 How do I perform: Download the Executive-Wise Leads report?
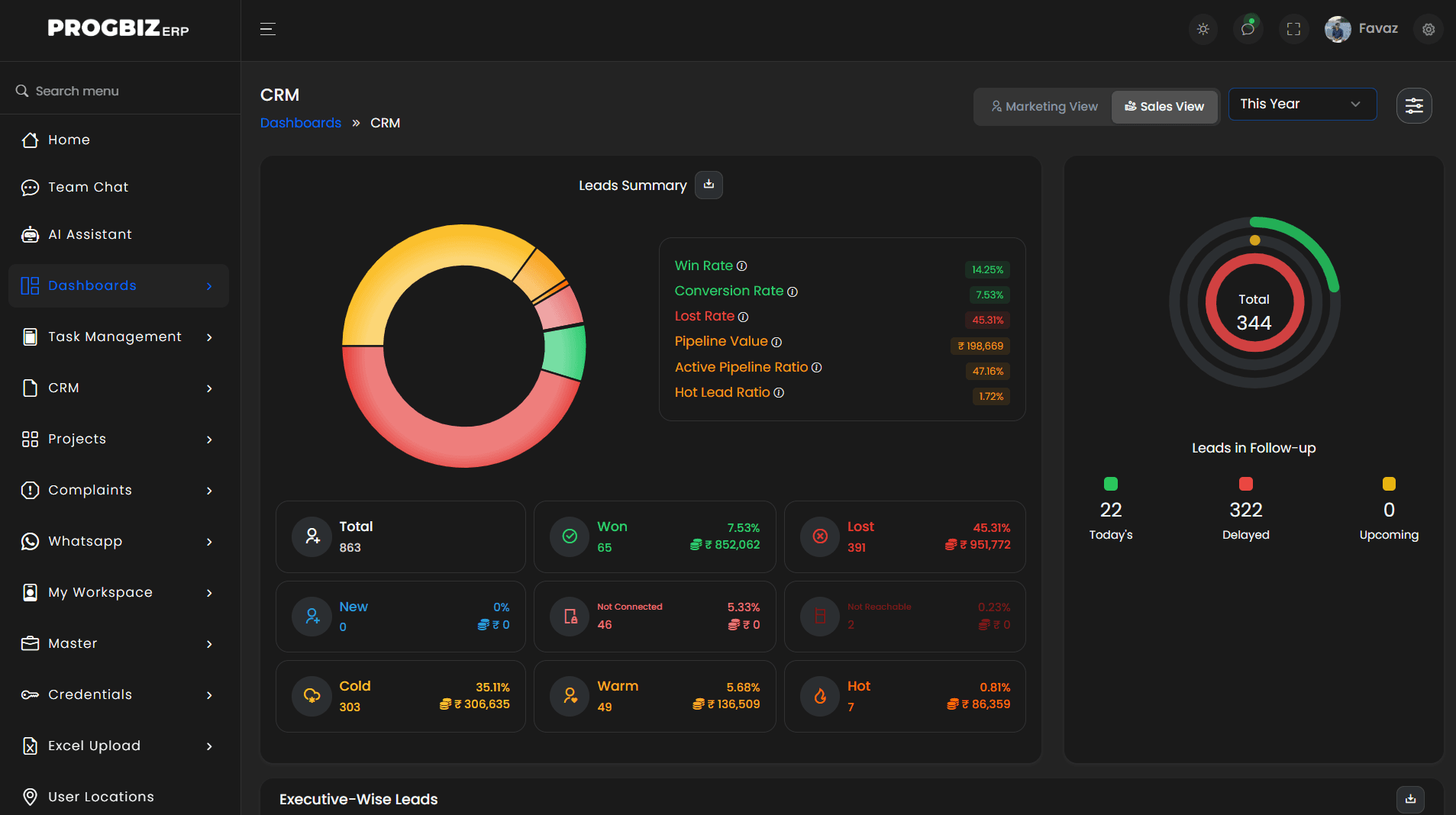pyautogui.click(x=1410, y=799)
